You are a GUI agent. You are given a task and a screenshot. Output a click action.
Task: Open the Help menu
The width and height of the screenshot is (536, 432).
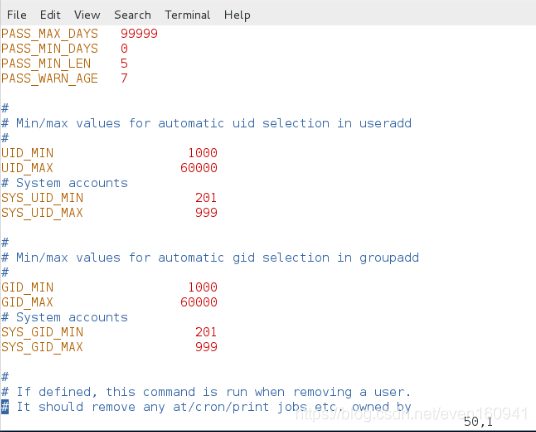pos(237,15)
